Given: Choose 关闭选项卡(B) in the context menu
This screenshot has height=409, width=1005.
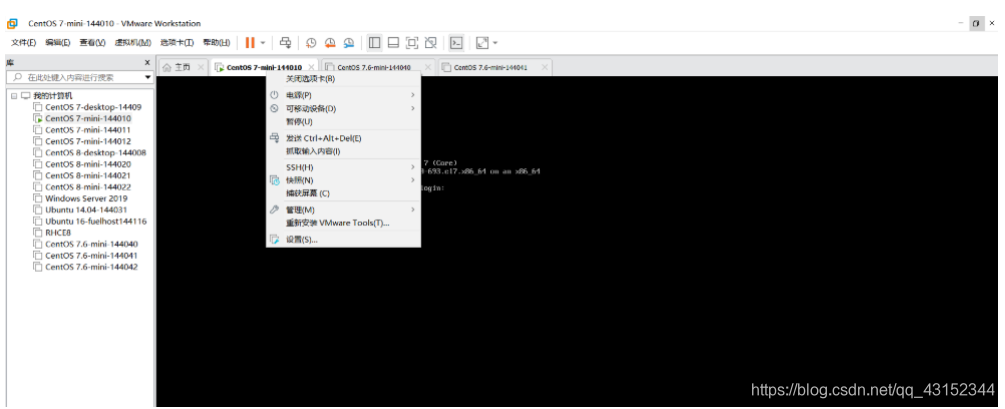Looking at the screenshot, I should click(344, 79).
